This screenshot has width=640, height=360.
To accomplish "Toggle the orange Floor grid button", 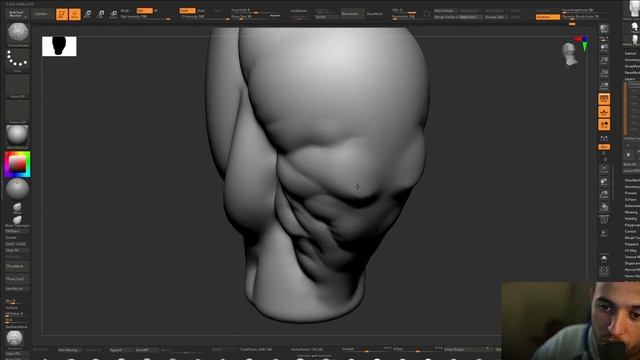I will [x=604, y=112].
